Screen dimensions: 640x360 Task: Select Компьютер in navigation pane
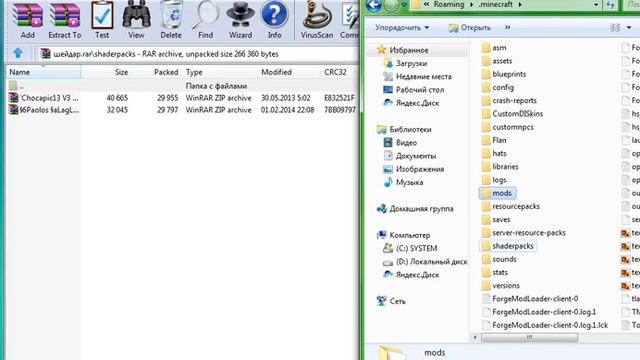409,235
